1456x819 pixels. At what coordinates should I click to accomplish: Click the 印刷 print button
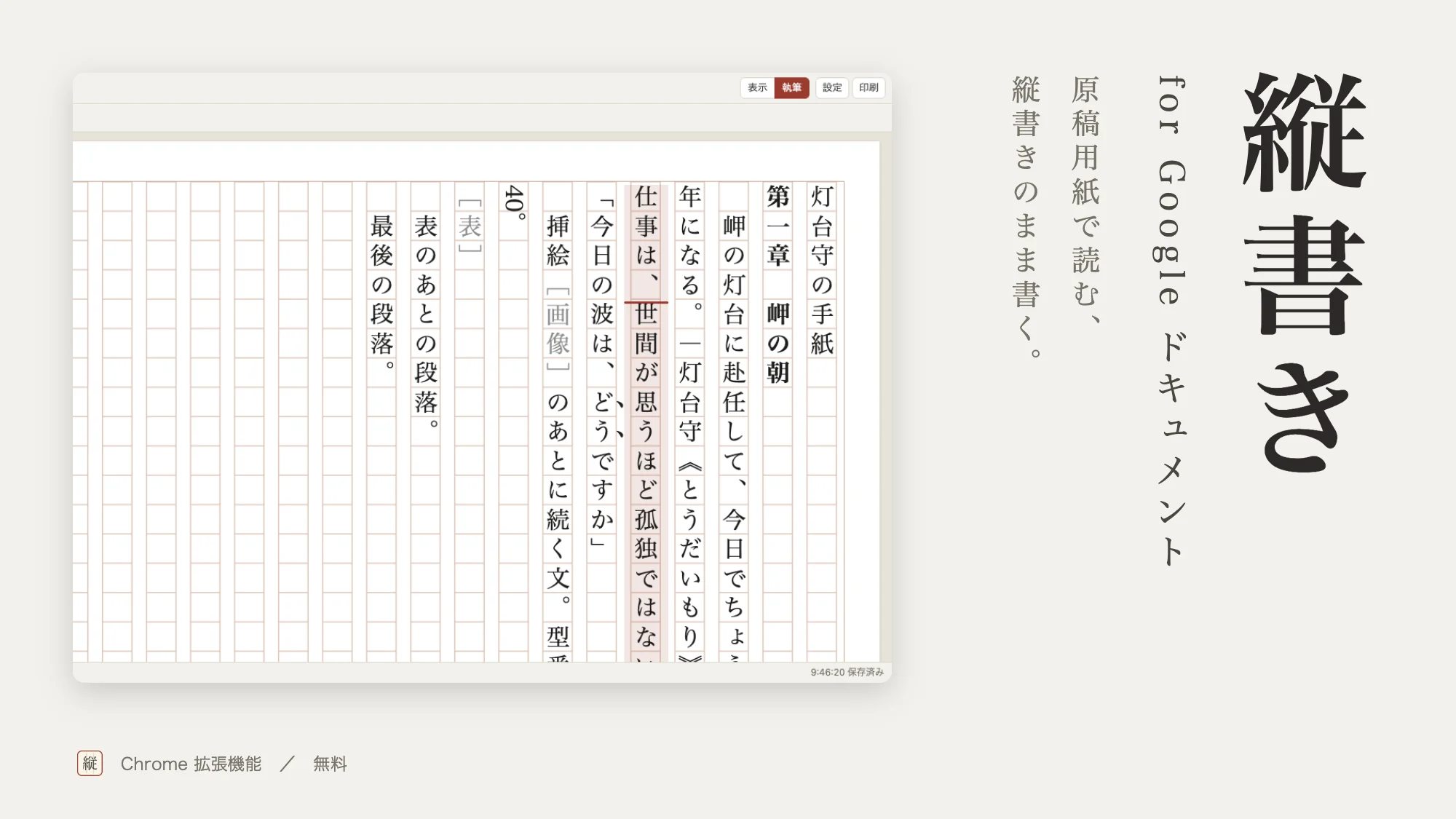869,87
